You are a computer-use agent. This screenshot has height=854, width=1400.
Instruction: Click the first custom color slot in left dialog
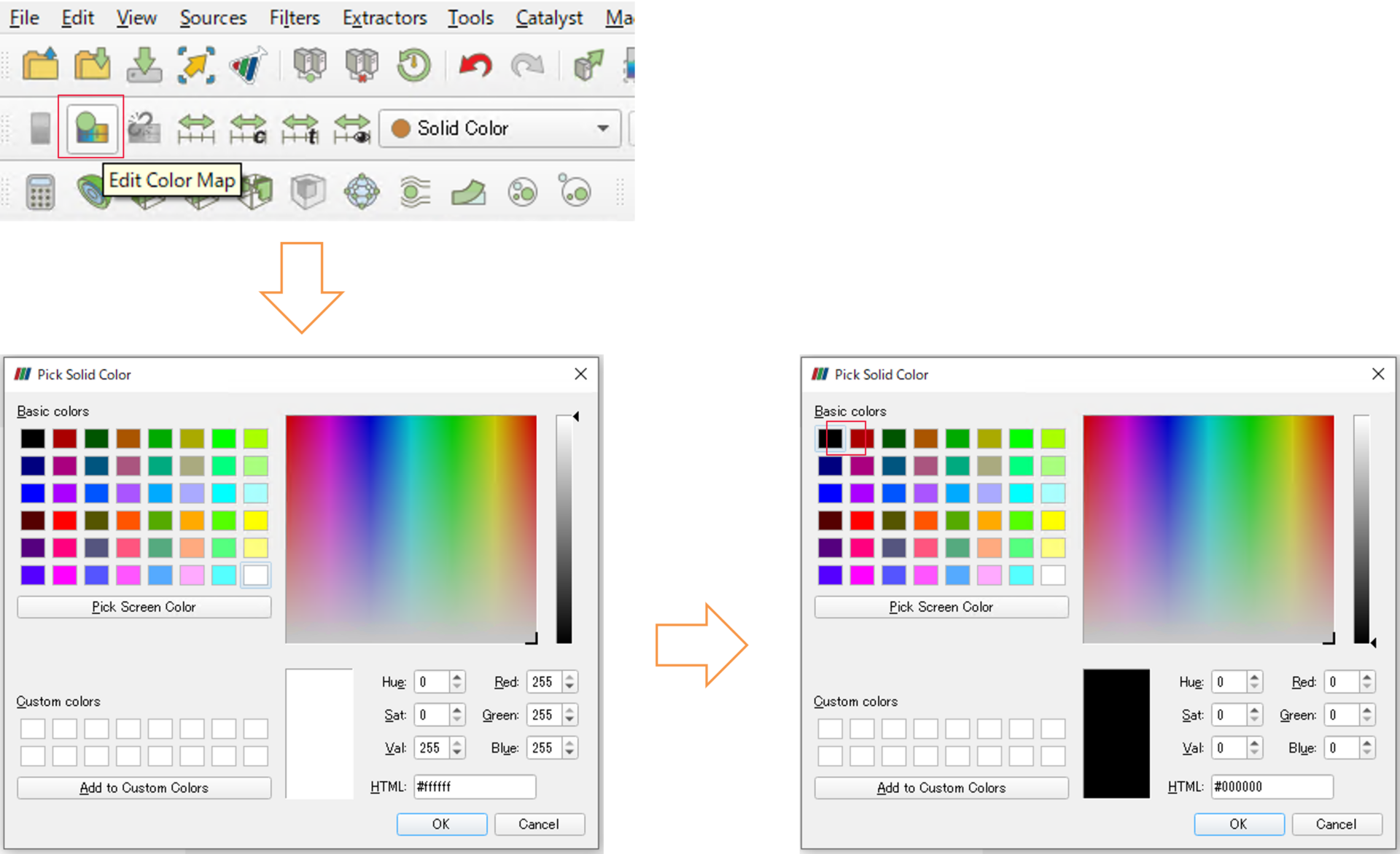point(33,729)
